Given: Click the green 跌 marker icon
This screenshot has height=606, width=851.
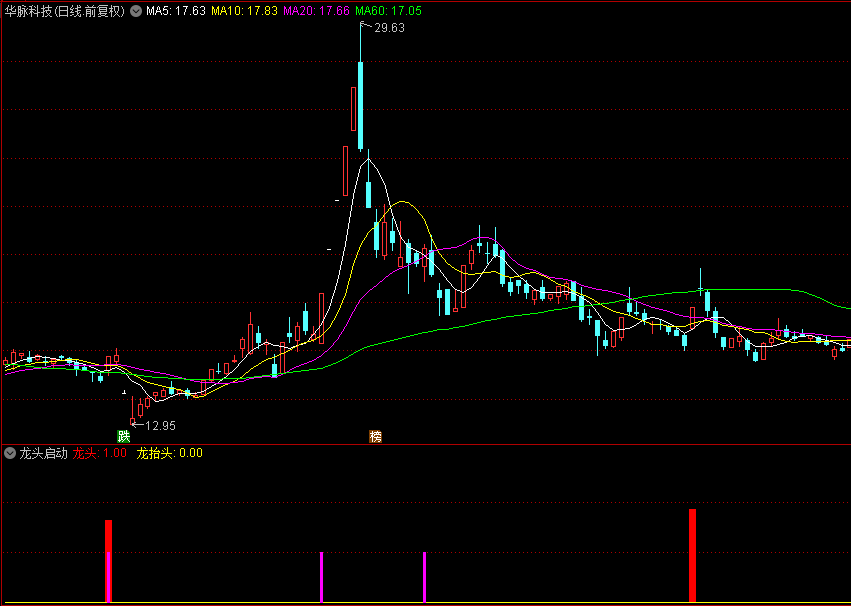Looking at the screenshot, I should point(124,436).
